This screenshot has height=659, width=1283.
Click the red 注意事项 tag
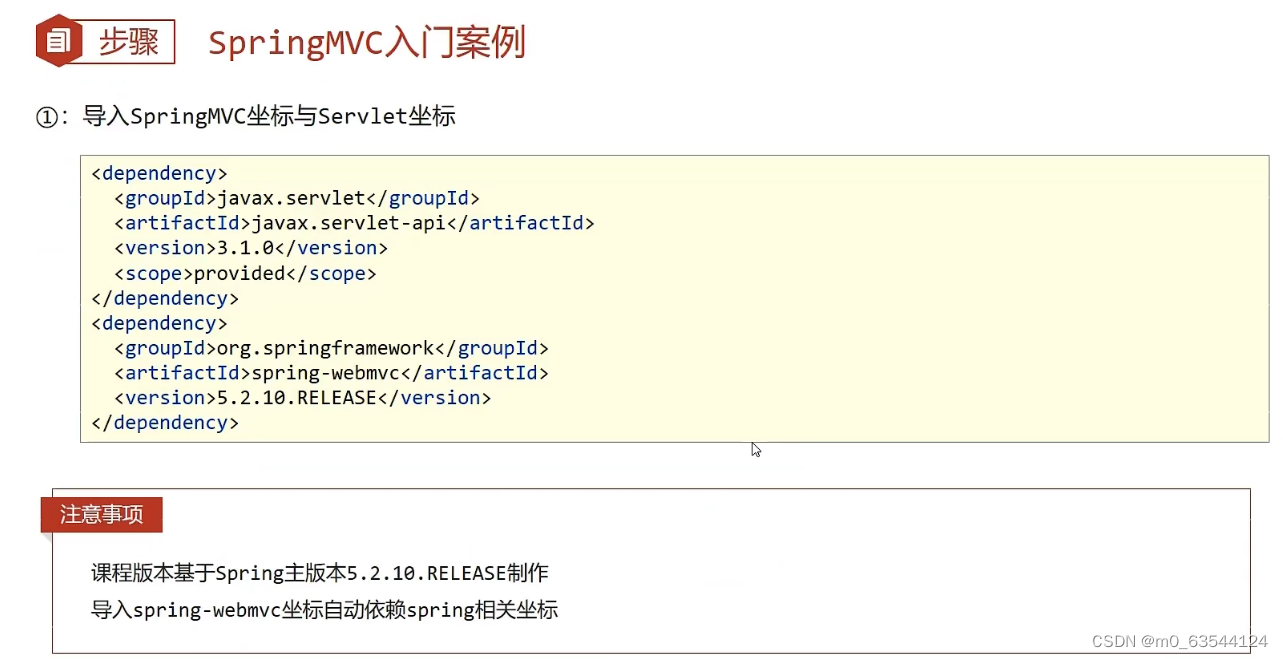[x=101, y=515]
